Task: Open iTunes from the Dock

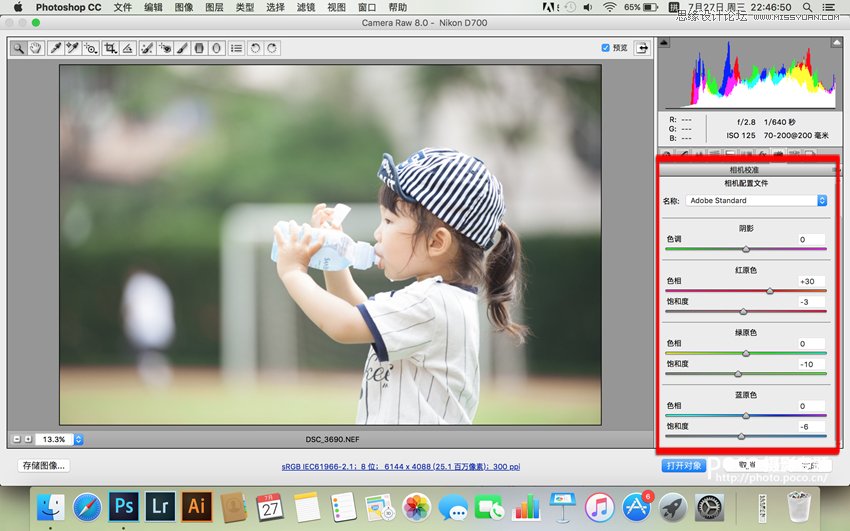Action: [599, 507]
